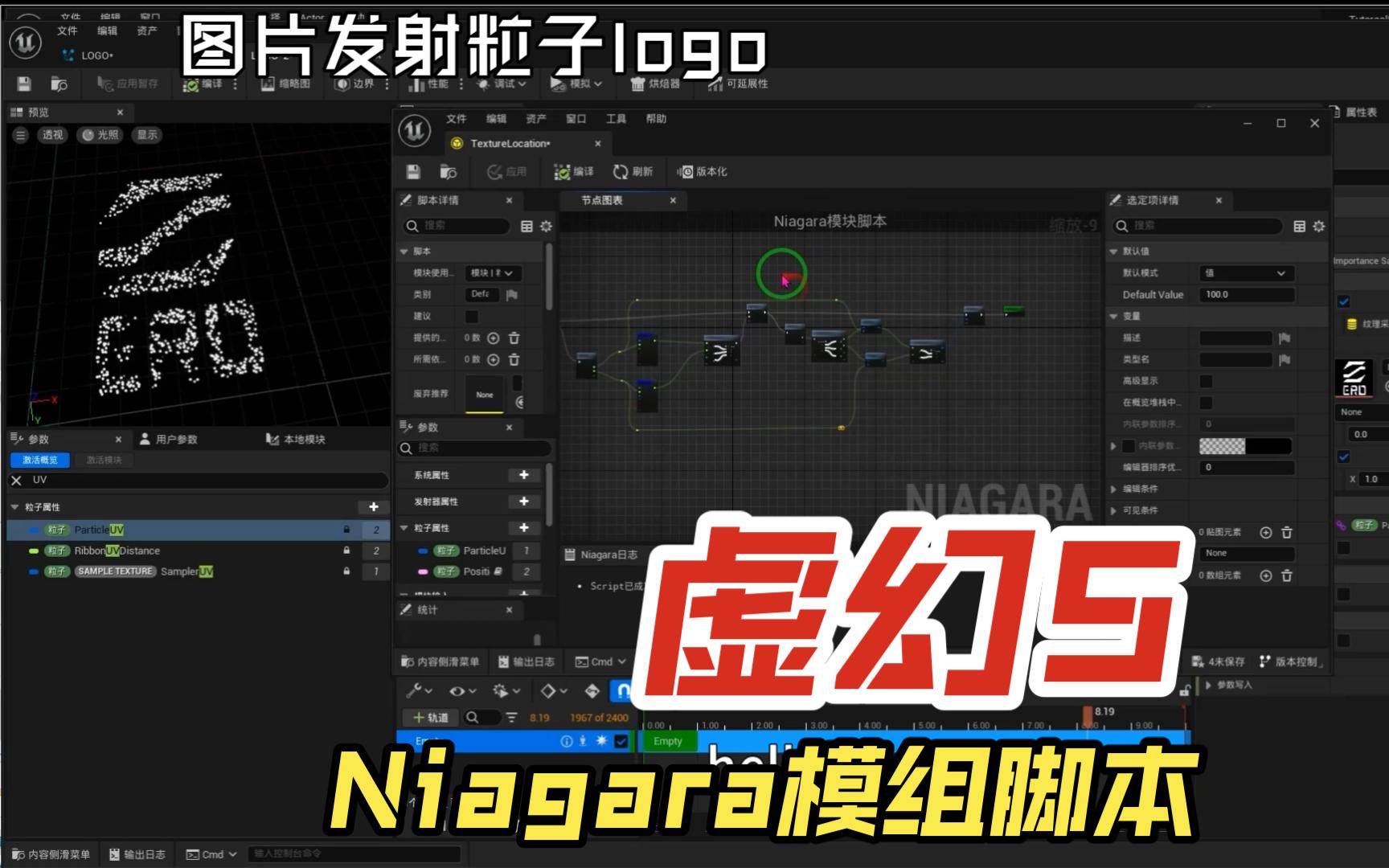Screen dimensions: 1389x868
Task: Click the 8.19 playhead marker on timeline
Action: coord(1088,715)
